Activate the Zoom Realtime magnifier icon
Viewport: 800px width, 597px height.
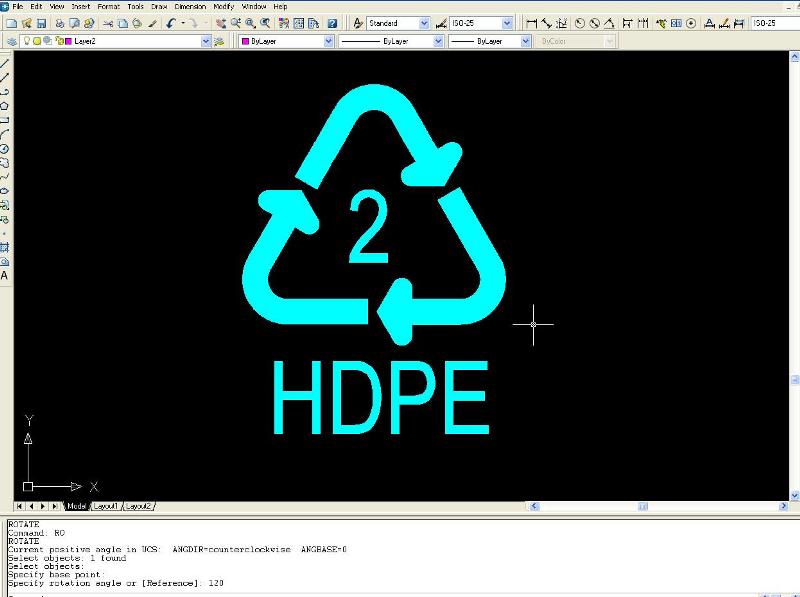tap(236, 23)
